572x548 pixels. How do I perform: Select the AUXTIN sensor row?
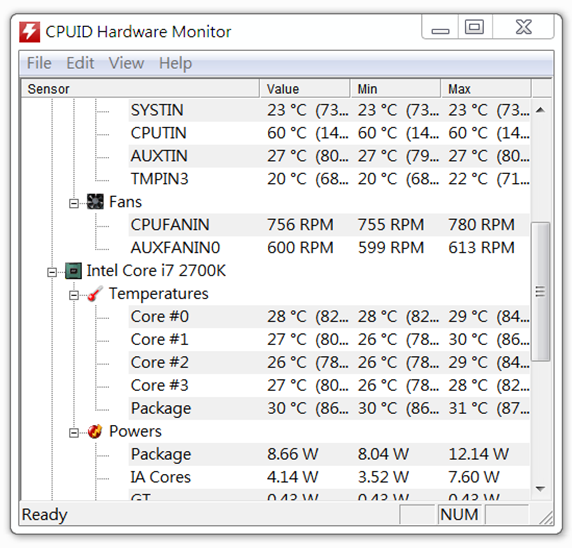[x=329, y=156]
